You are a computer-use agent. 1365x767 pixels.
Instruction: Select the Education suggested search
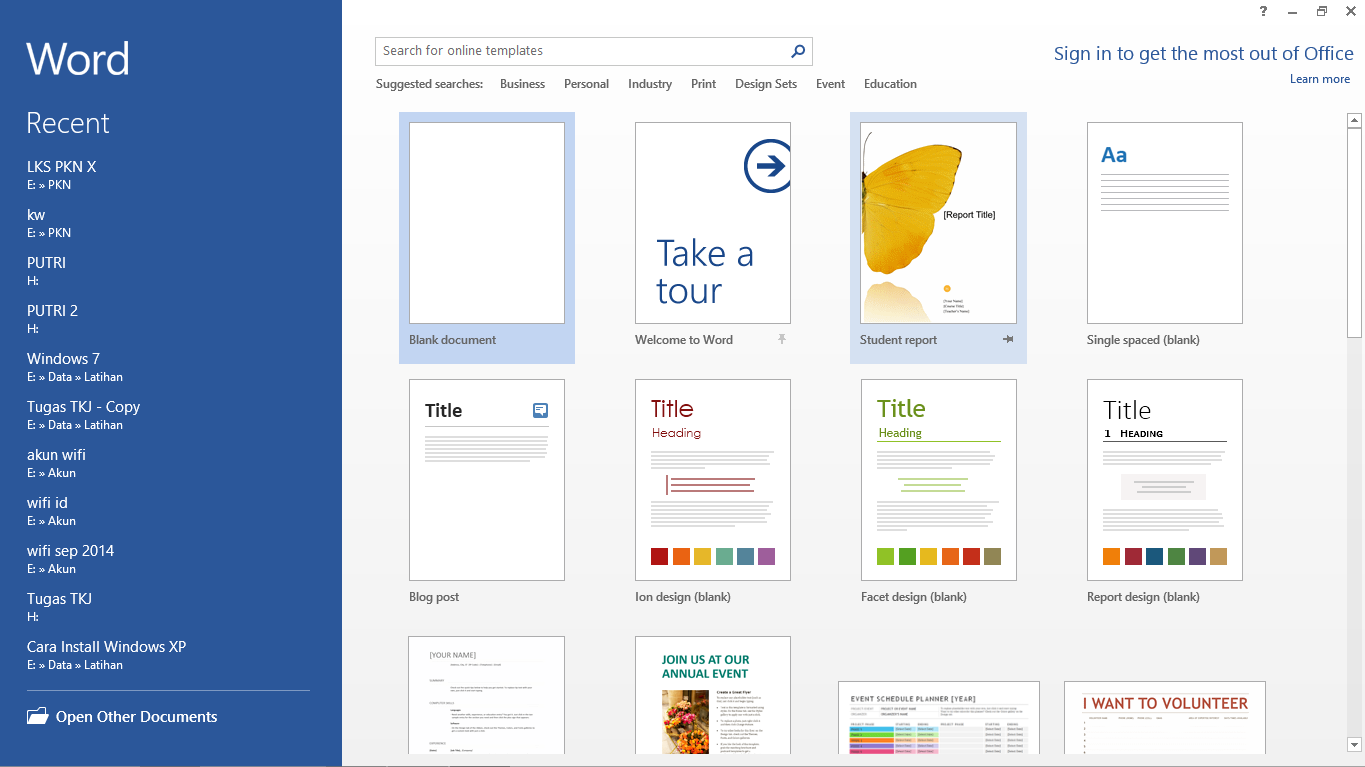(889, 84)
